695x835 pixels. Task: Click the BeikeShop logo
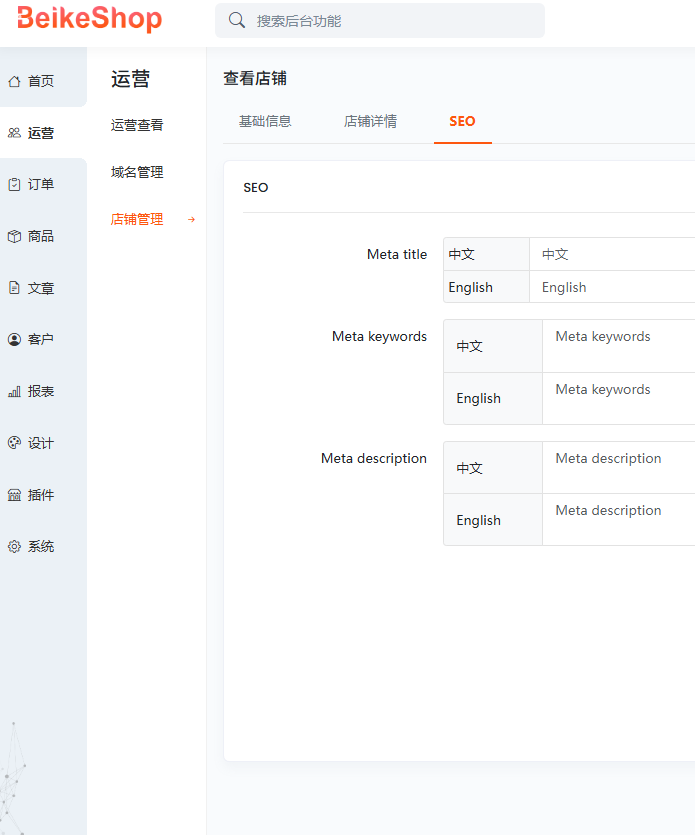[x=89, y=19]
